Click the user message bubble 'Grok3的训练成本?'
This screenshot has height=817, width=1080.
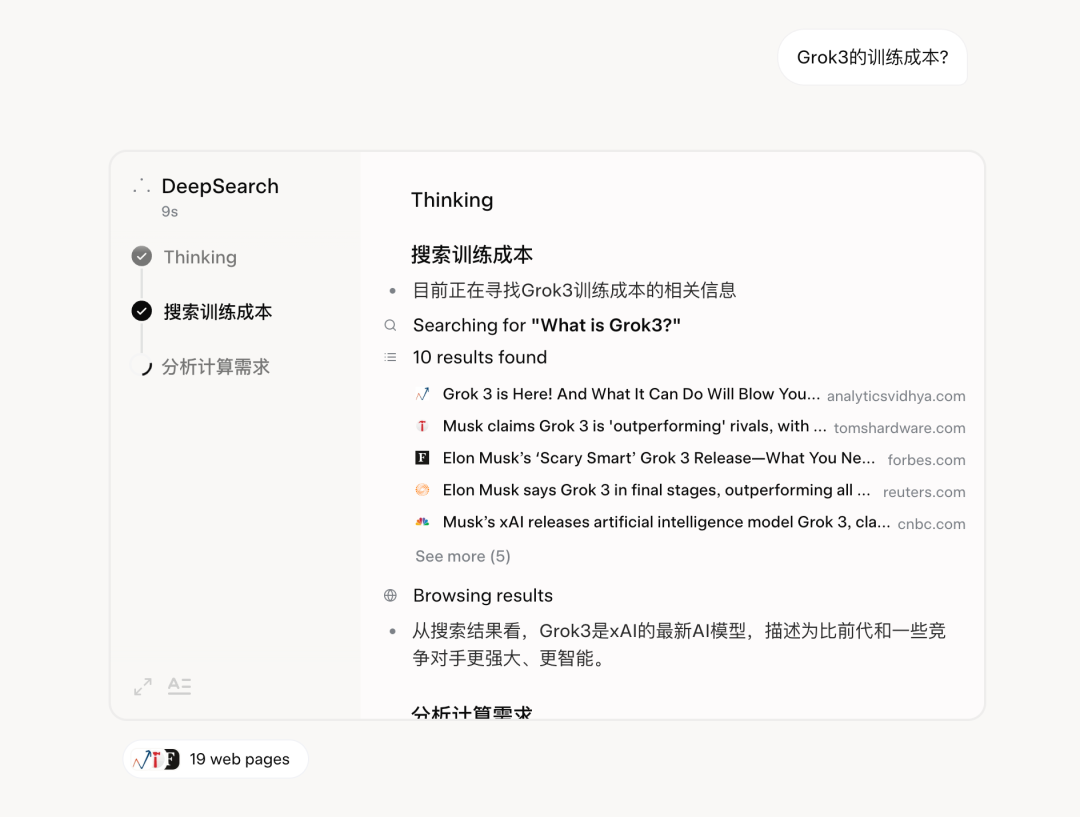click(872, 57)
